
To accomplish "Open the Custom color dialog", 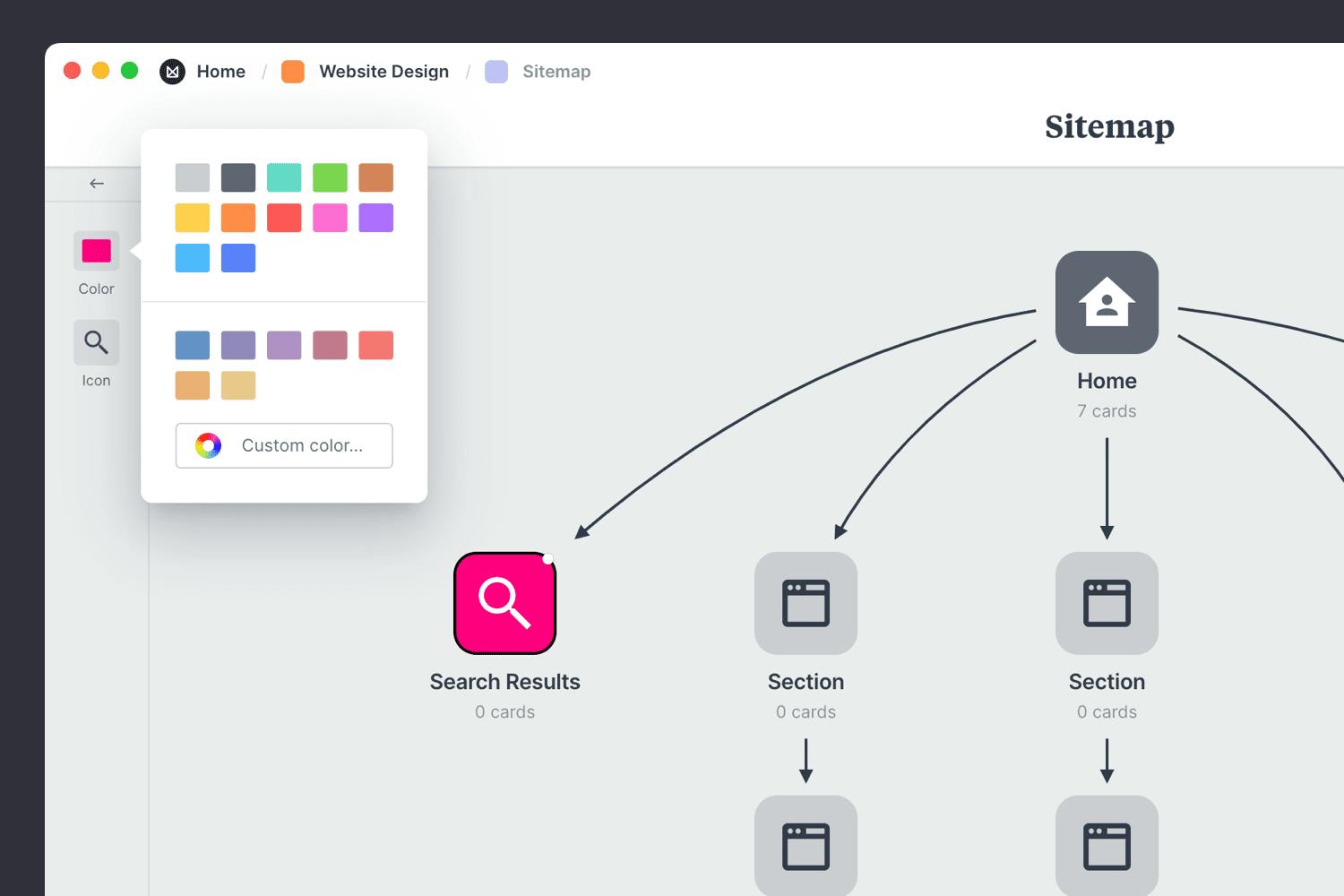I will pos(283,445).
